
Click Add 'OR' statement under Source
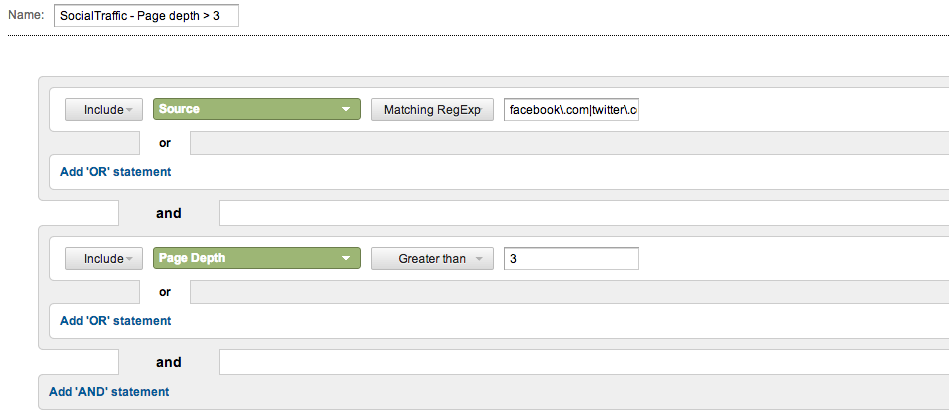[115, 172]
